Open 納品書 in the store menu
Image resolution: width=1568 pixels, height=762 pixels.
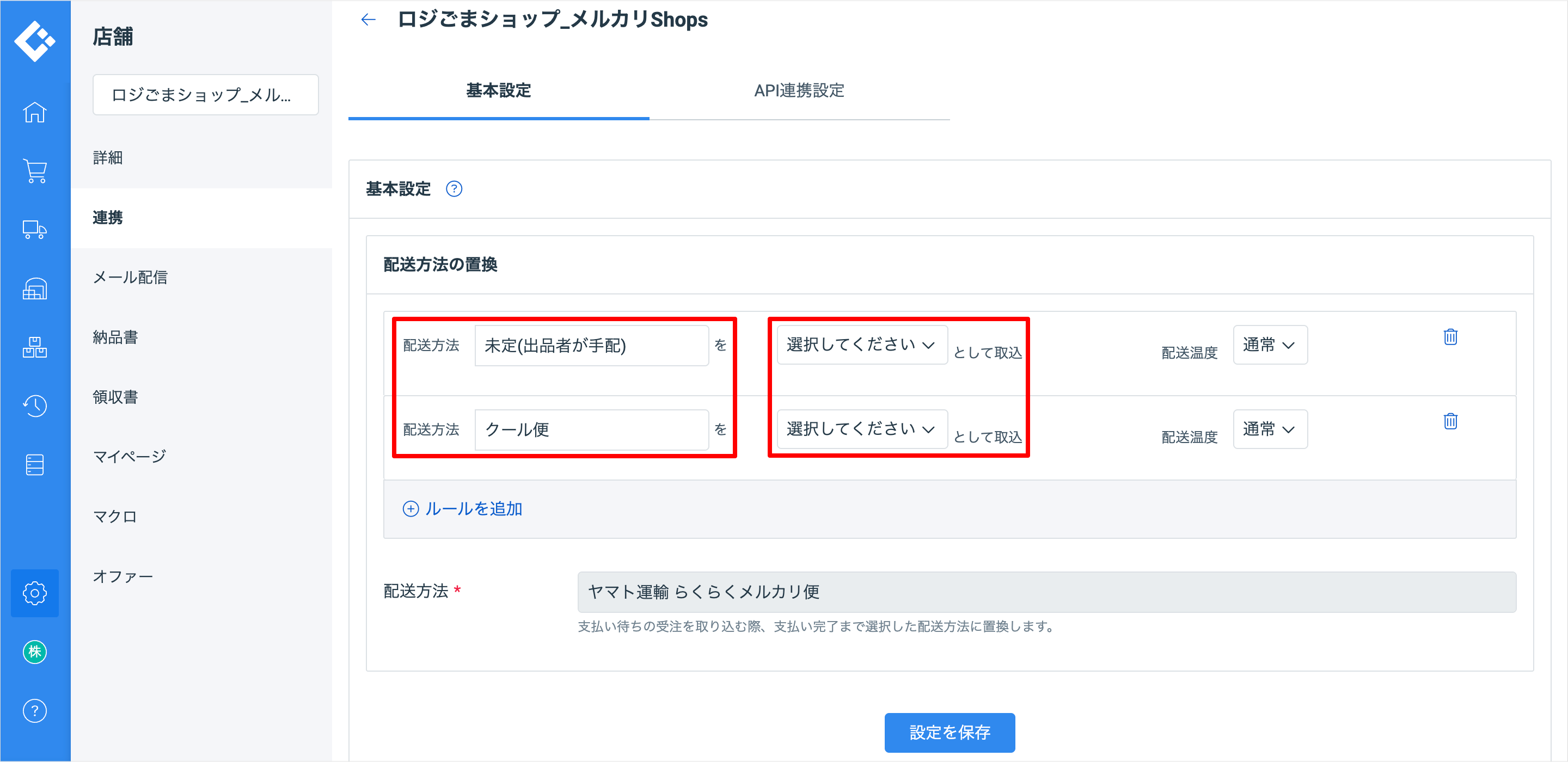[x=115, y=337]
